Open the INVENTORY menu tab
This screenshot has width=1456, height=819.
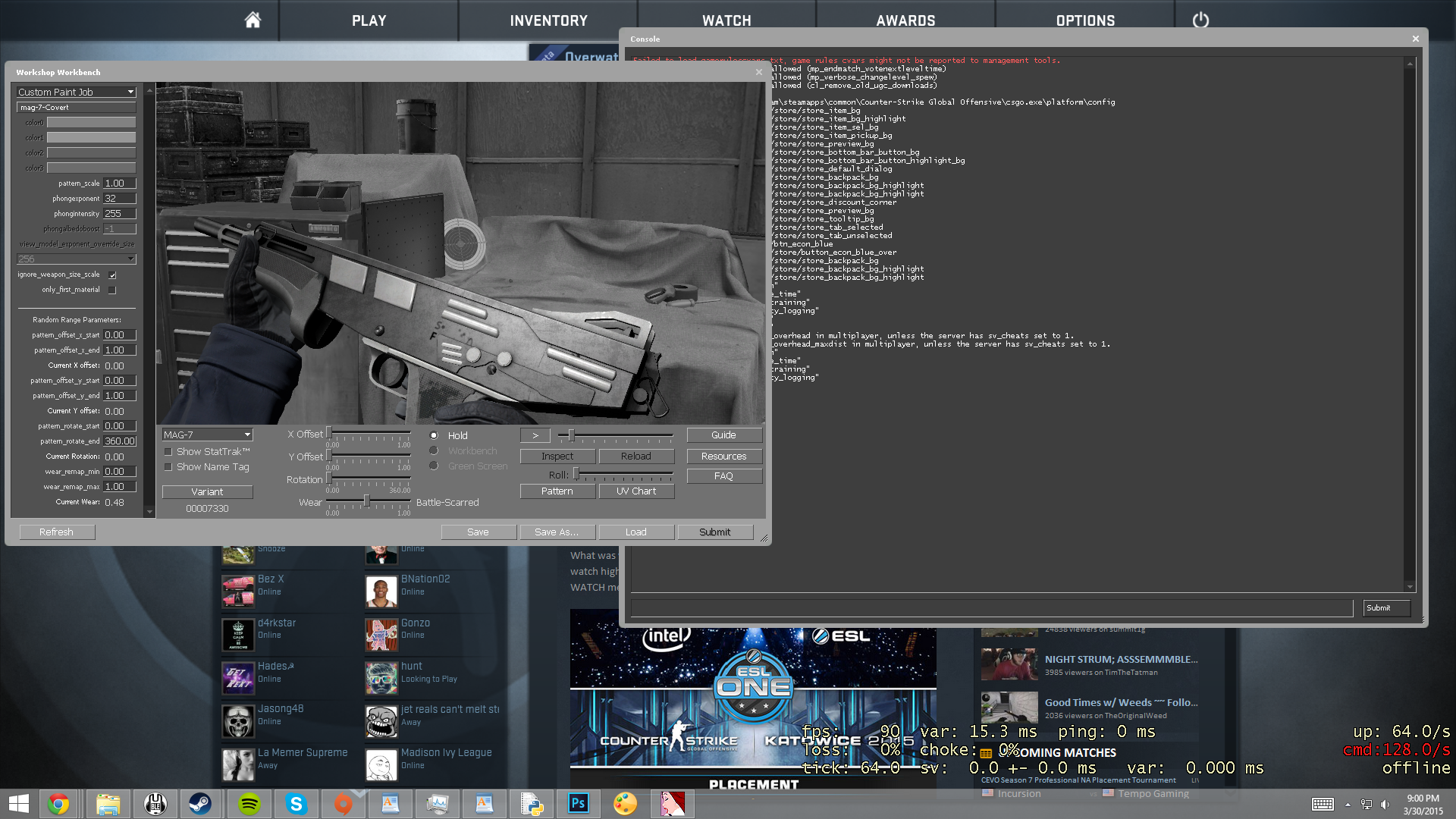548,20
